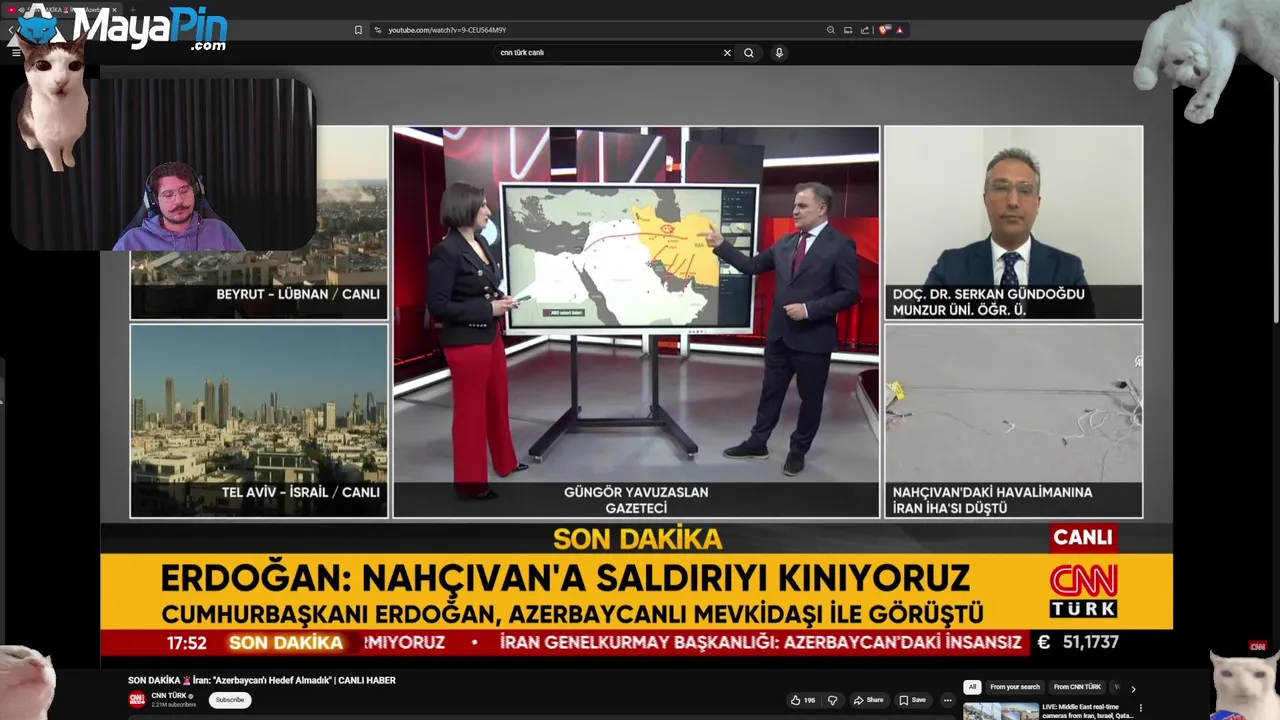Viewport: 1280px width, 720px height.
Task: Click the share page icon in address bar
Action: pyautogui.click(x=865, y=30)
